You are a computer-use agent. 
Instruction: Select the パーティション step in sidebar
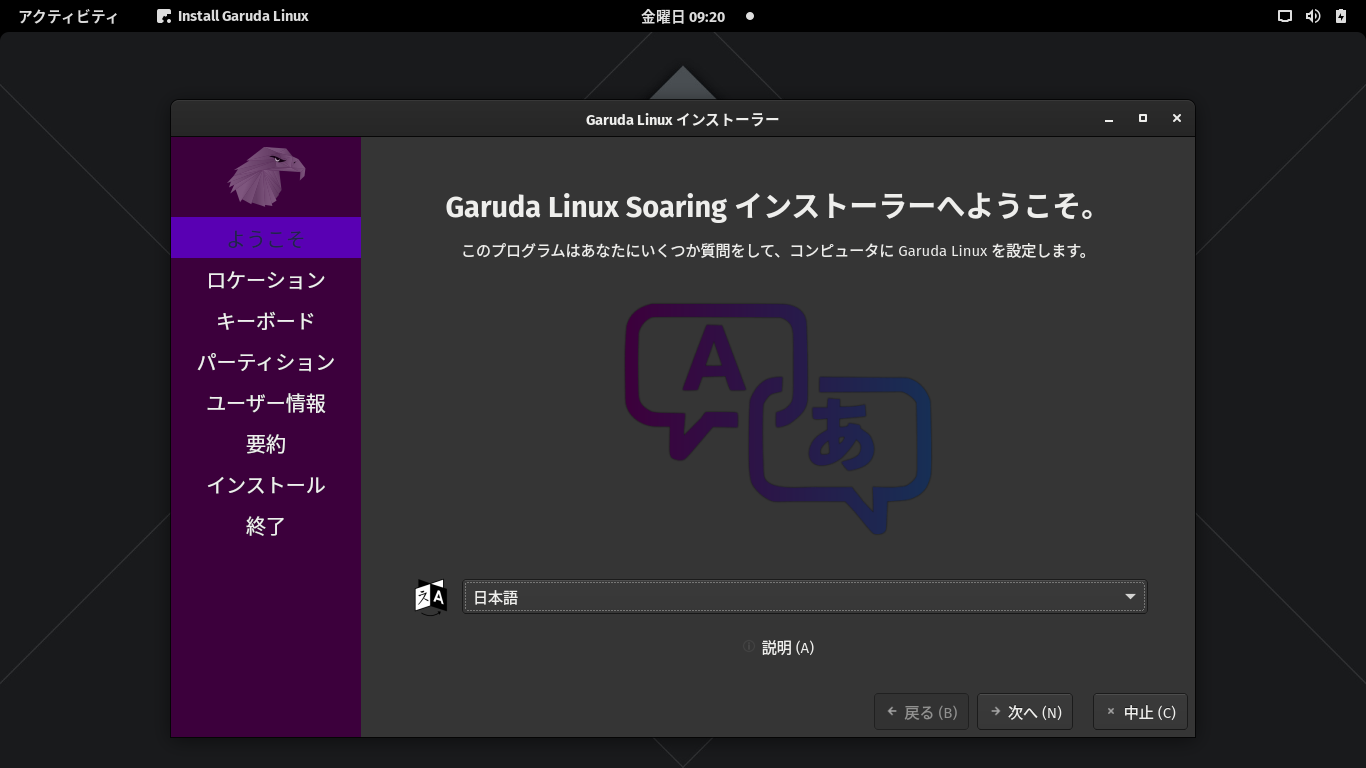266,362
